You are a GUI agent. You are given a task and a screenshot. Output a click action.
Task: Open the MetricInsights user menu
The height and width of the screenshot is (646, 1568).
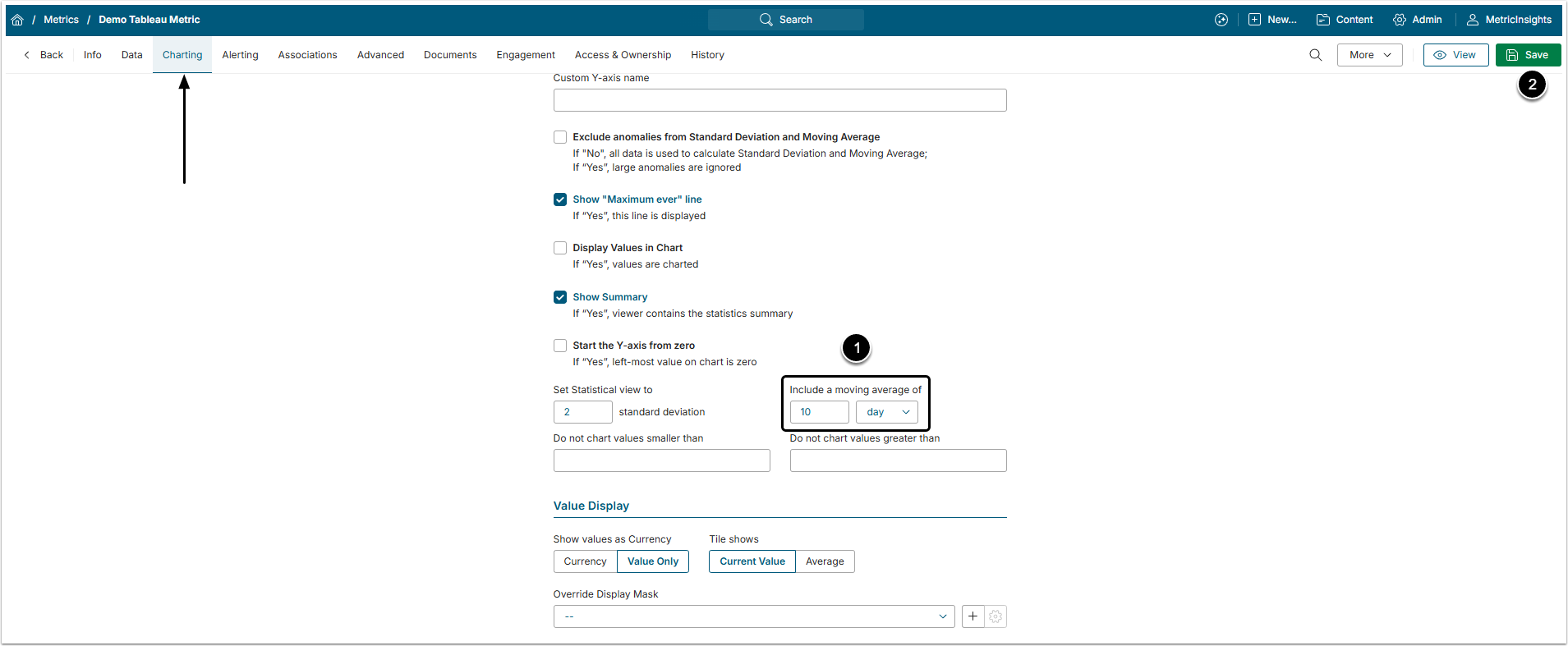click(x=1509, y=20)
